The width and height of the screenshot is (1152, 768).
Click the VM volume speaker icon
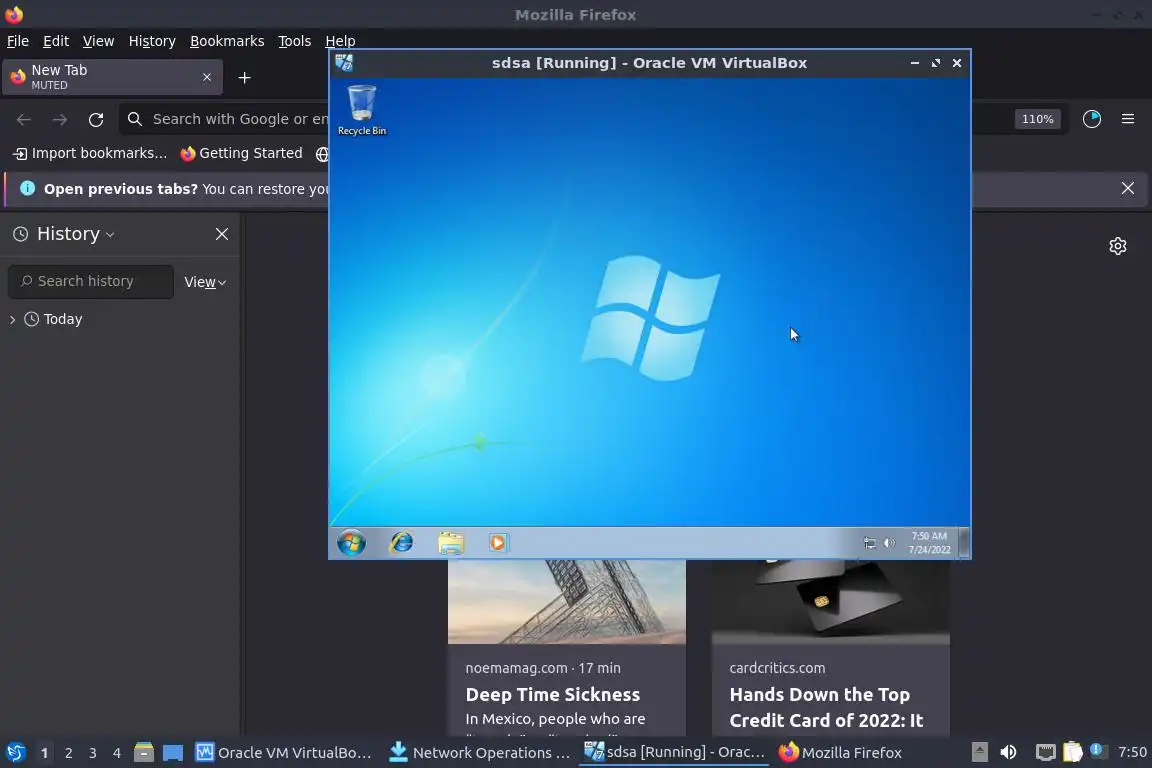tap(889, 543)
